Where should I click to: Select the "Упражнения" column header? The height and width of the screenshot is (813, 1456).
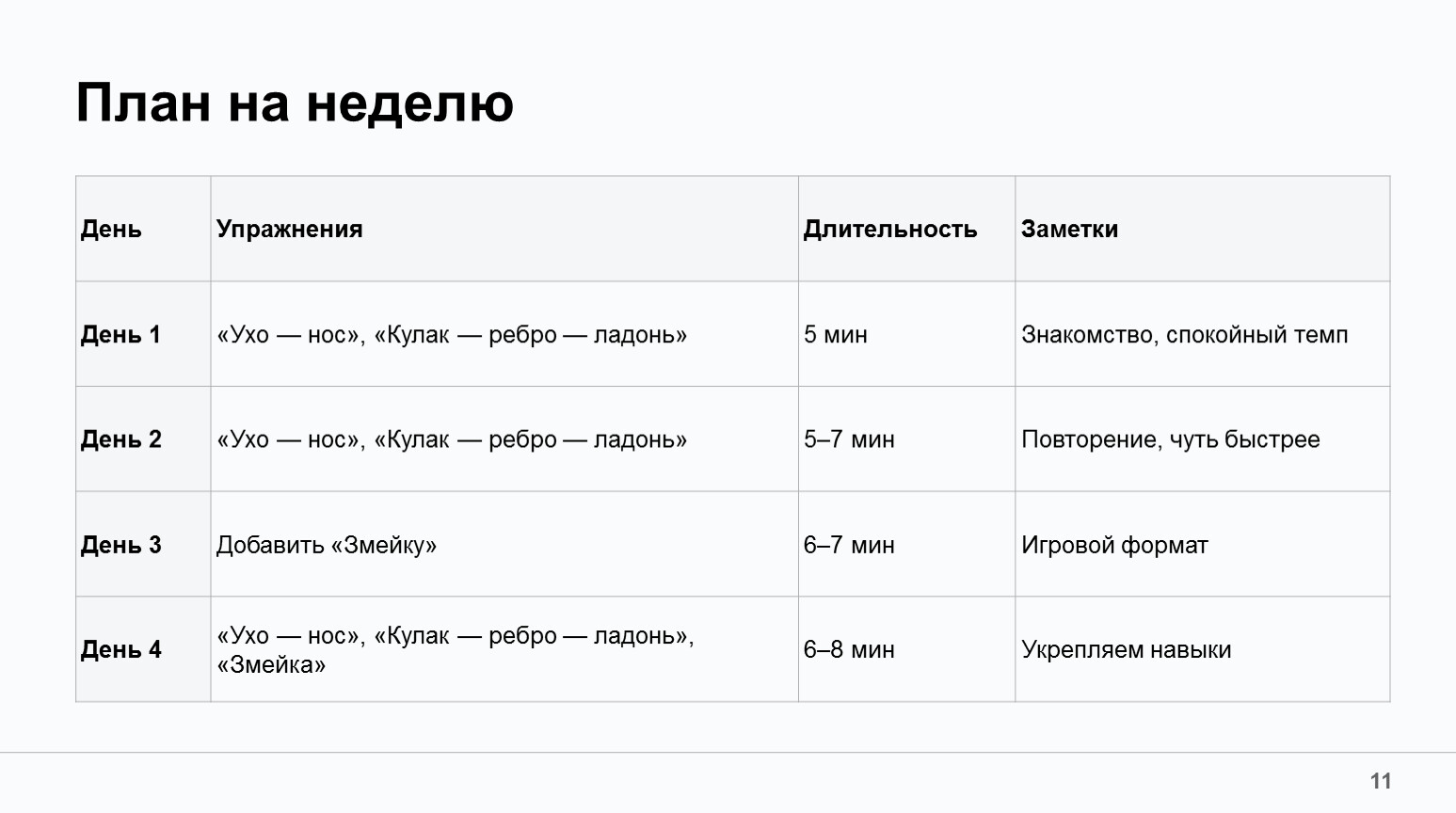290,229
